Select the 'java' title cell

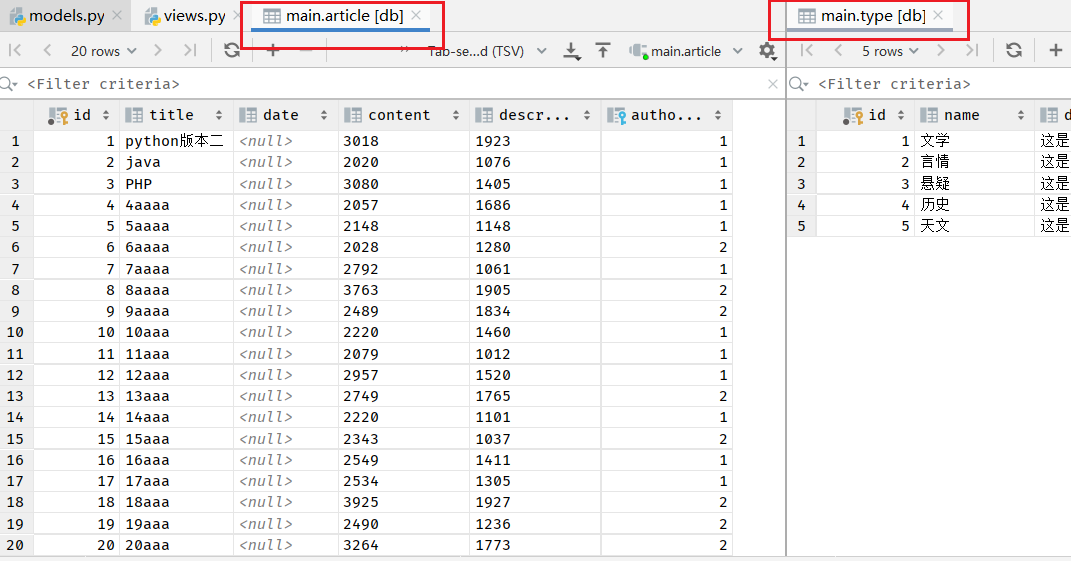(176, 162)
